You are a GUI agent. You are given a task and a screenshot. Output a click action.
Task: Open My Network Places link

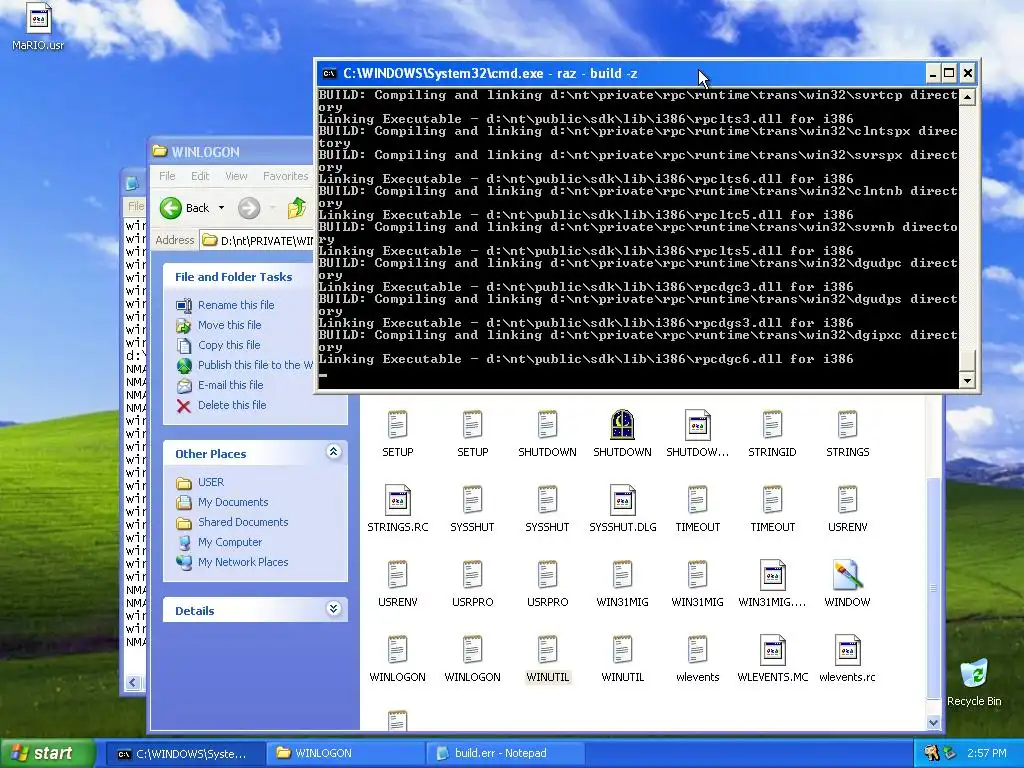243,562
